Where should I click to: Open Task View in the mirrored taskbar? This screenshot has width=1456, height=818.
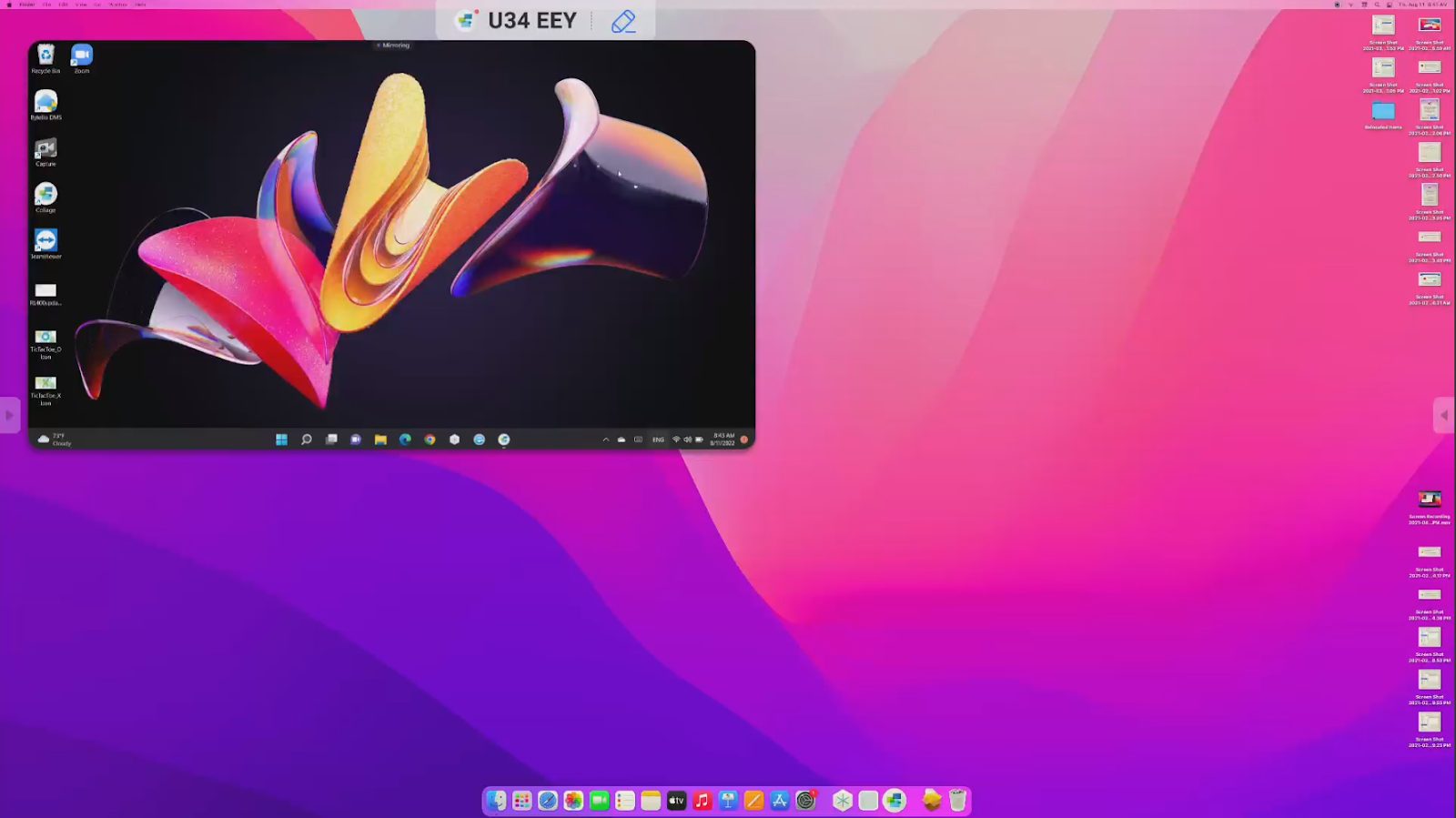(331, 439)
